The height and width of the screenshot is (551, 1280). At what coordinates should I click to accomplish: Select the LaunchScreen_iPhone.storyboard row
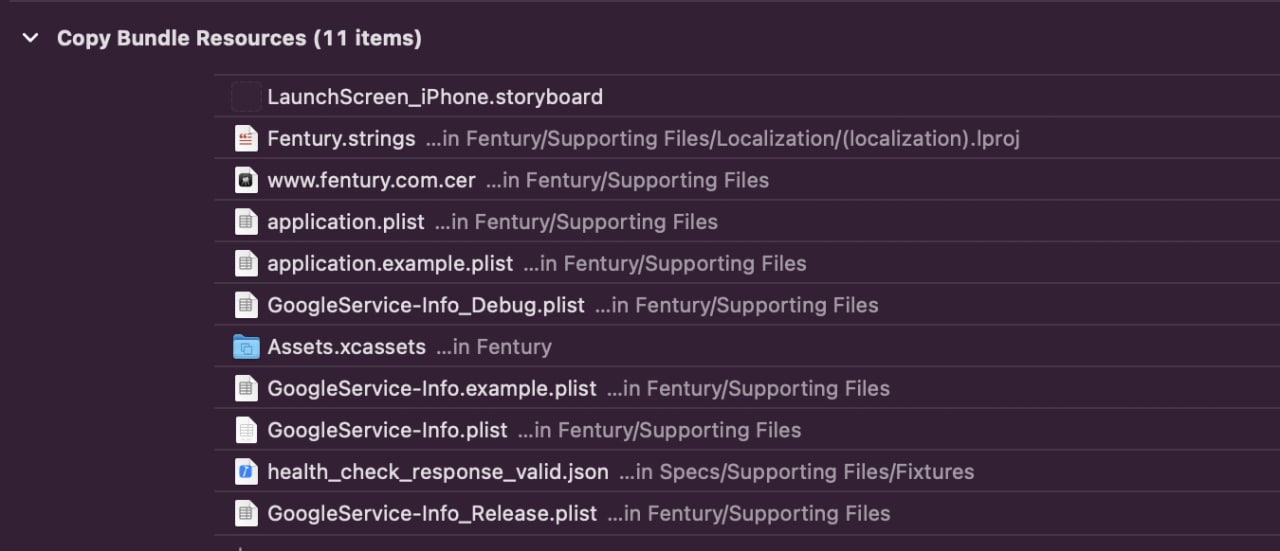pyautogui.click(x=747, y=97)
